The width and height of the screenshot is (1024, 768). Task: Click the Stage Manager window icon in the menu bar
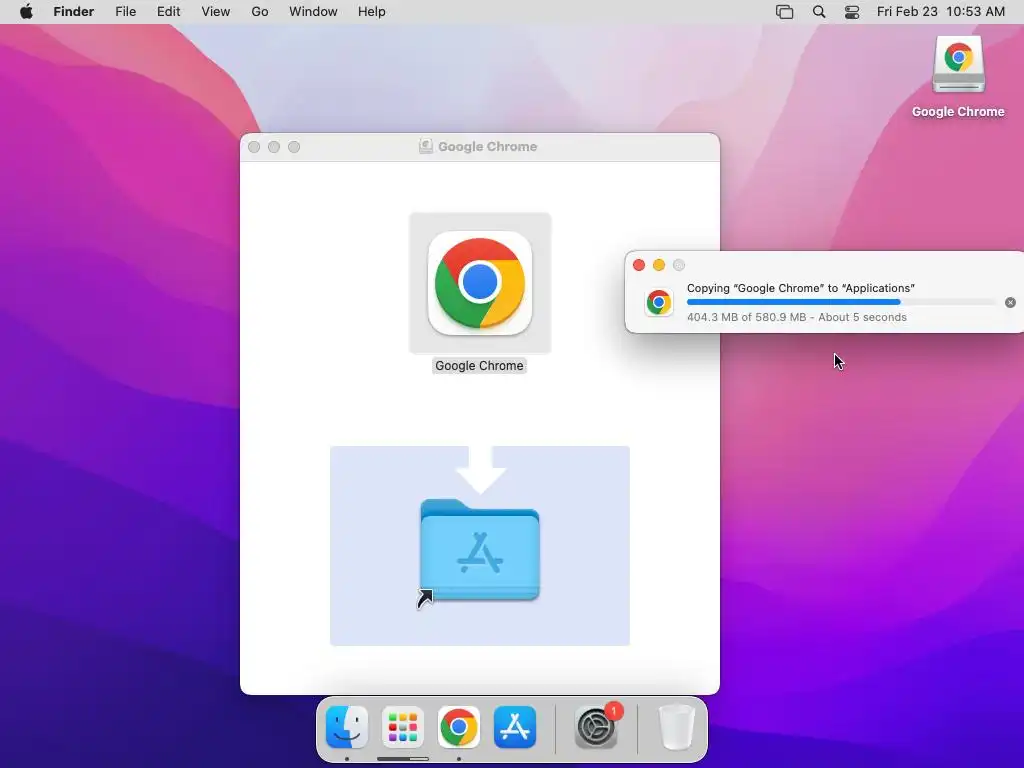(784, 12)
